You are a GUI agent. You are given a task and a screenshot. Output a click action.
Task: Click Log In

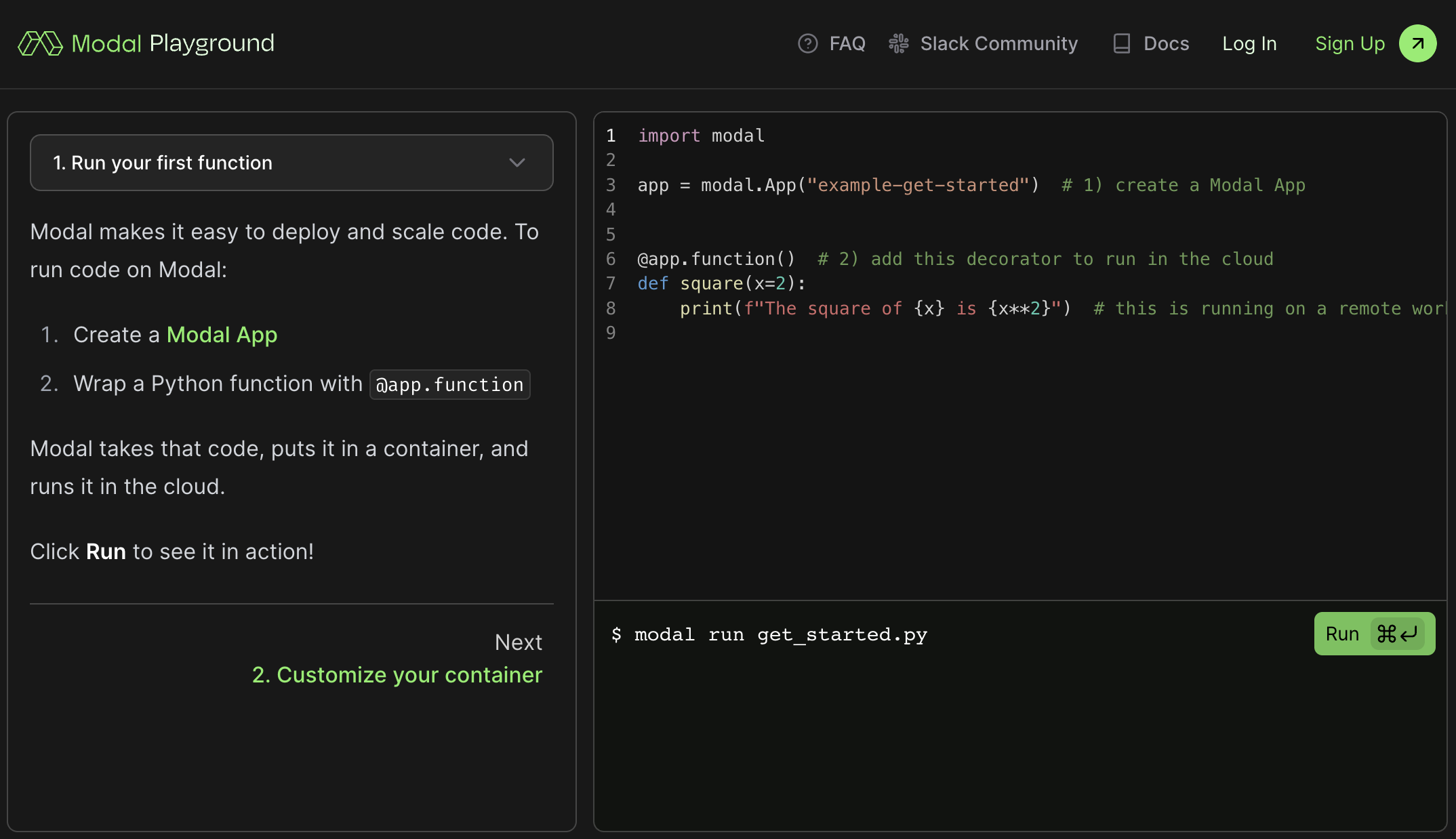pyautogui.click(x=1249, y=43)
